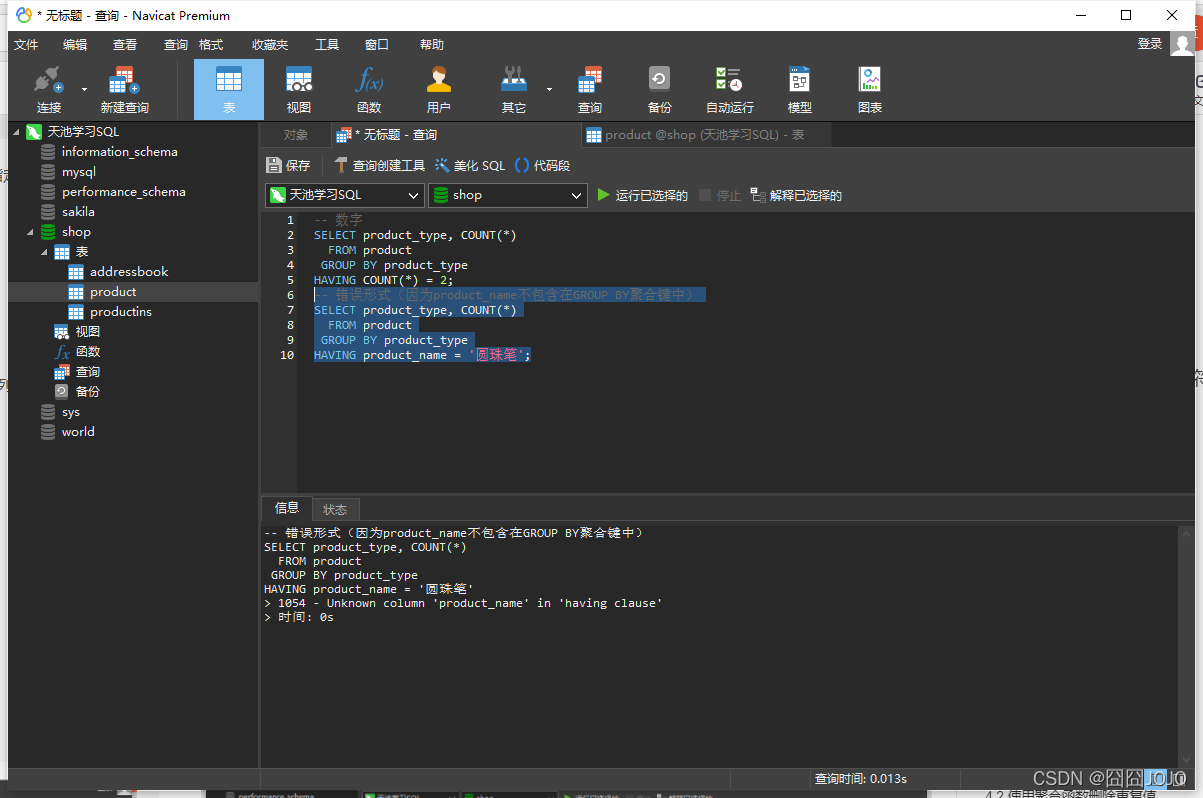This screenshot has height=798, width=1203.
Task: Open dropdown arrow beside Connection icon
Action: tap(83, 89)
